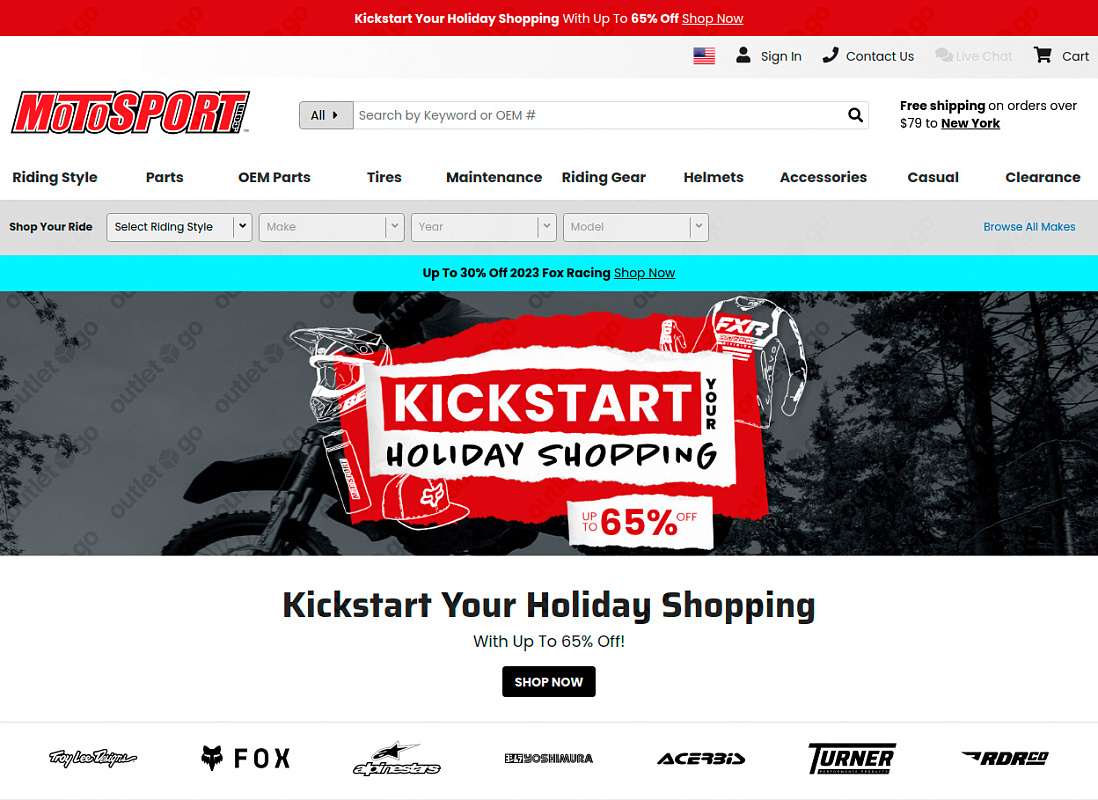Open the OEM Parts menu item
The image size is (1098, 800).
[x=274, y=177]
